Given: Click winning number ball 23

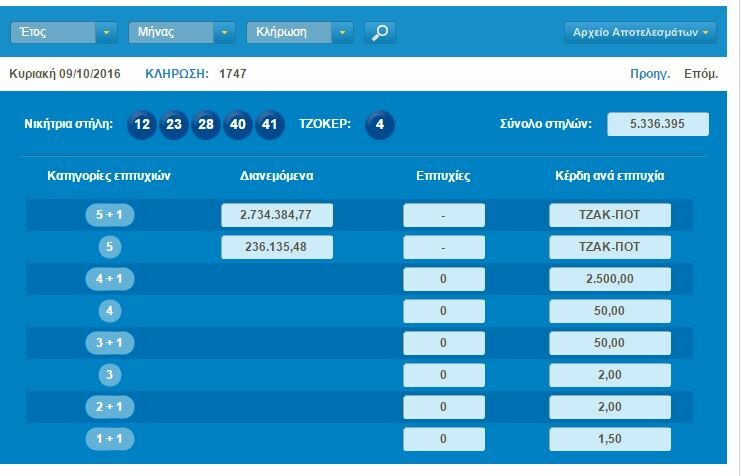Looking at the screenshot, I should tap(174, 124).
